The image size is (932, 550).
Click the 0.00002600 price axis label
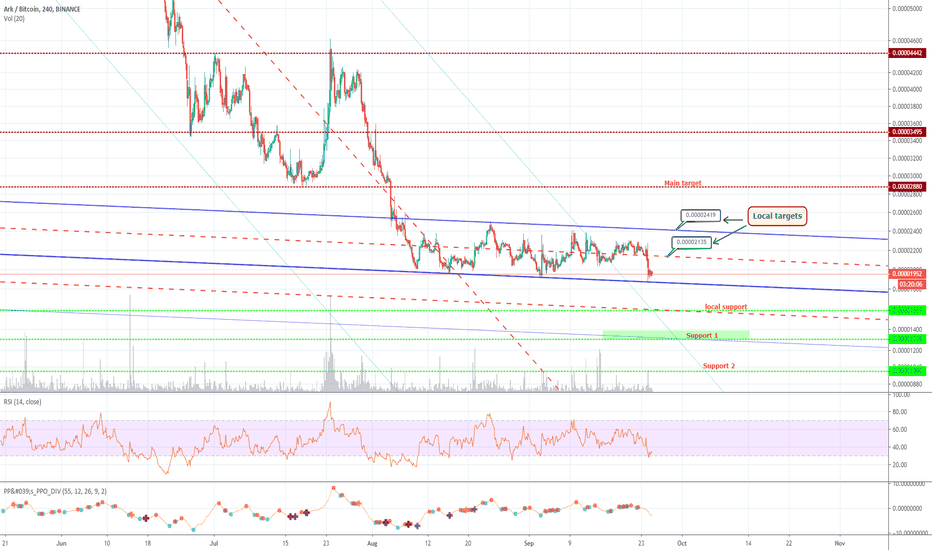[907, 213]
